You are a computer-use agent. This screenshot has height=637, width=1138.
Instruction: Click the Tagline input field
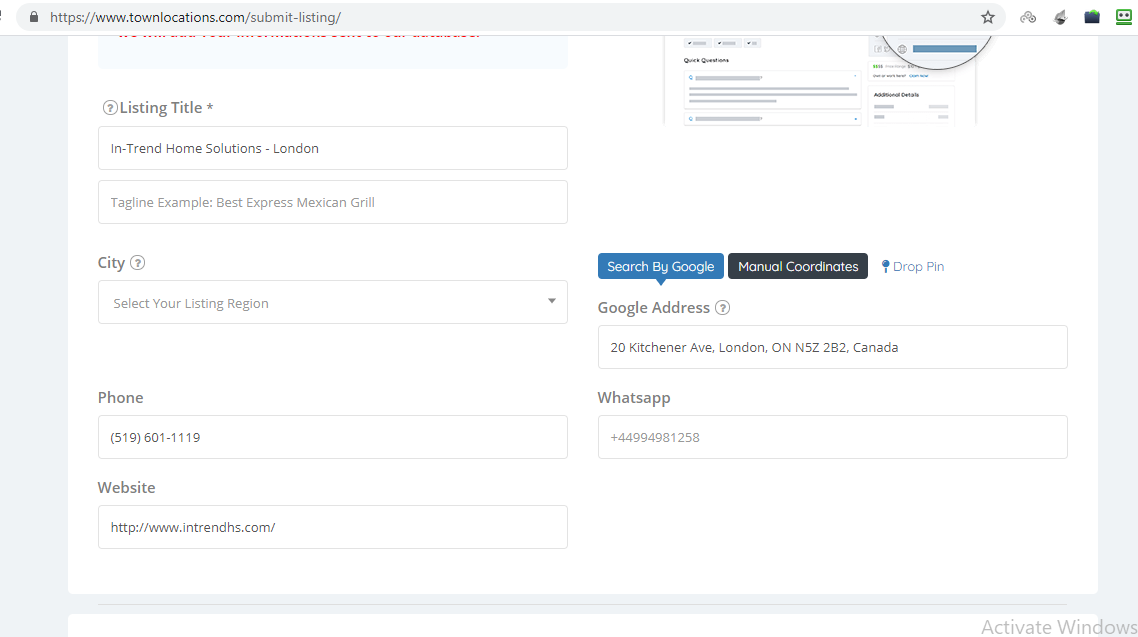pos(332,202)
